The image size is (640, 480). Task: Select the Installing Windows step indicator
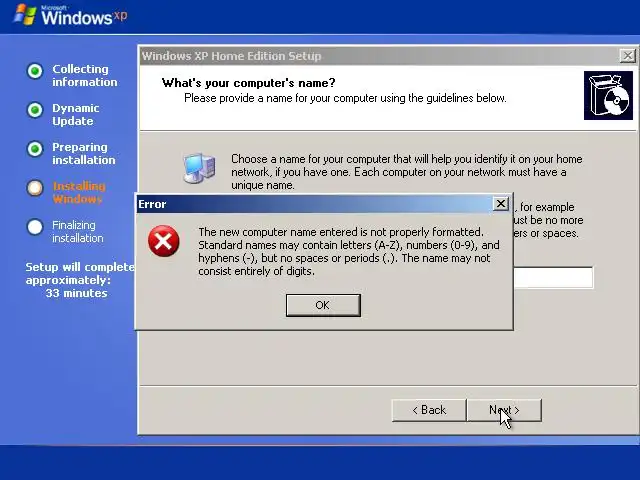(x=35, y=188)
